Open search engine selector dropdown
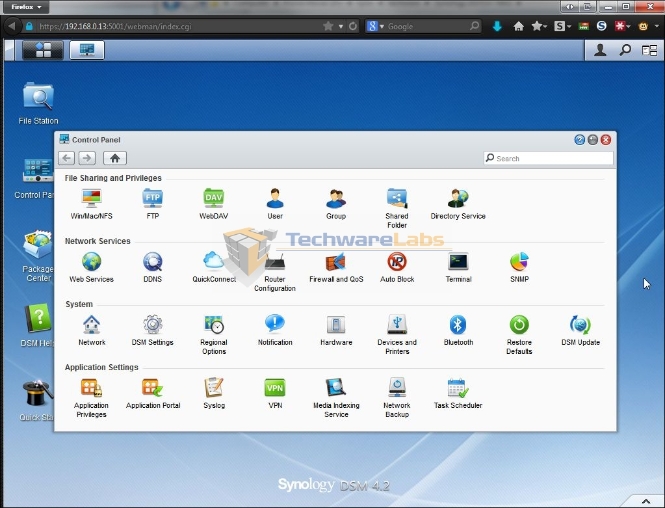 tap(376, 26)
